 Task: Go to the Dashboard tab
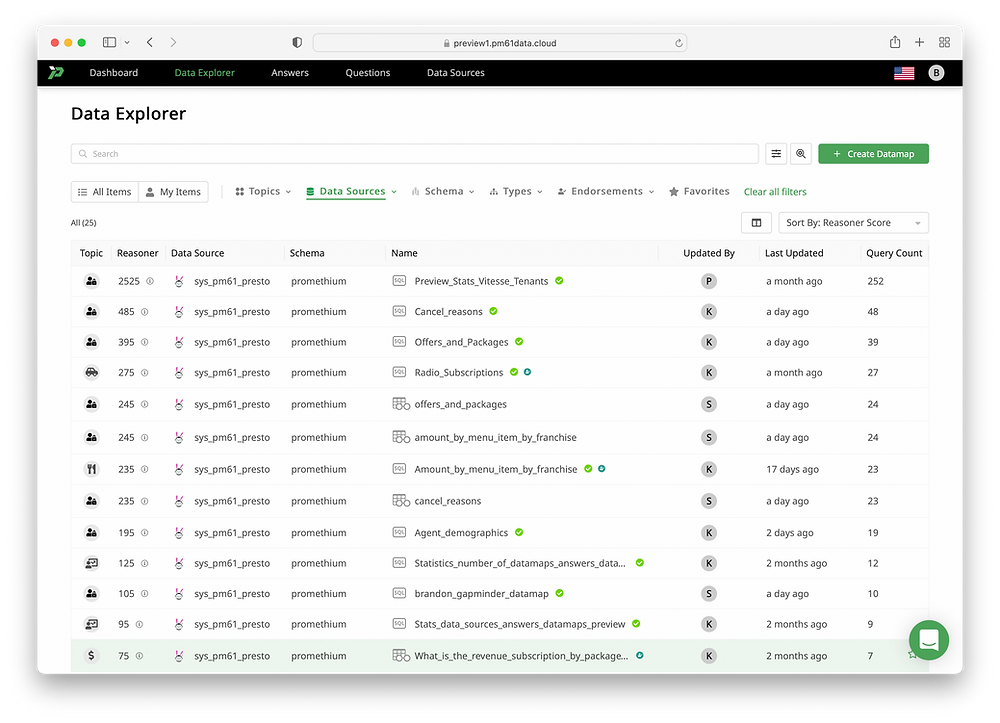pos(114,73)
